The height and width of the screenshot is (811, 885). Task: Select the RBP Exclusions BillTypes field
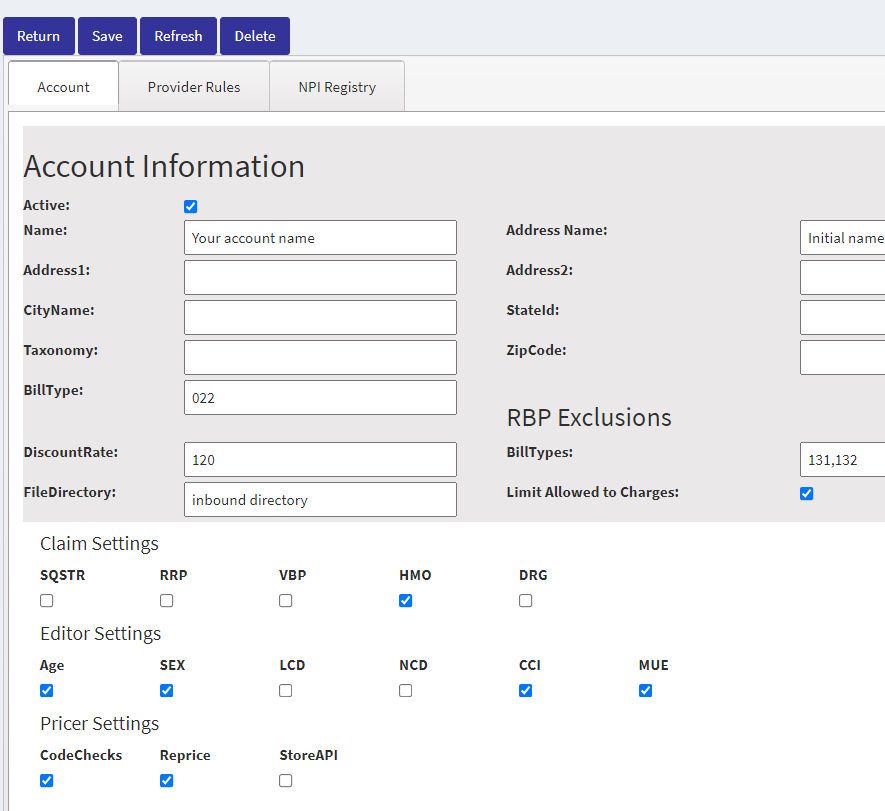(841, 460)
